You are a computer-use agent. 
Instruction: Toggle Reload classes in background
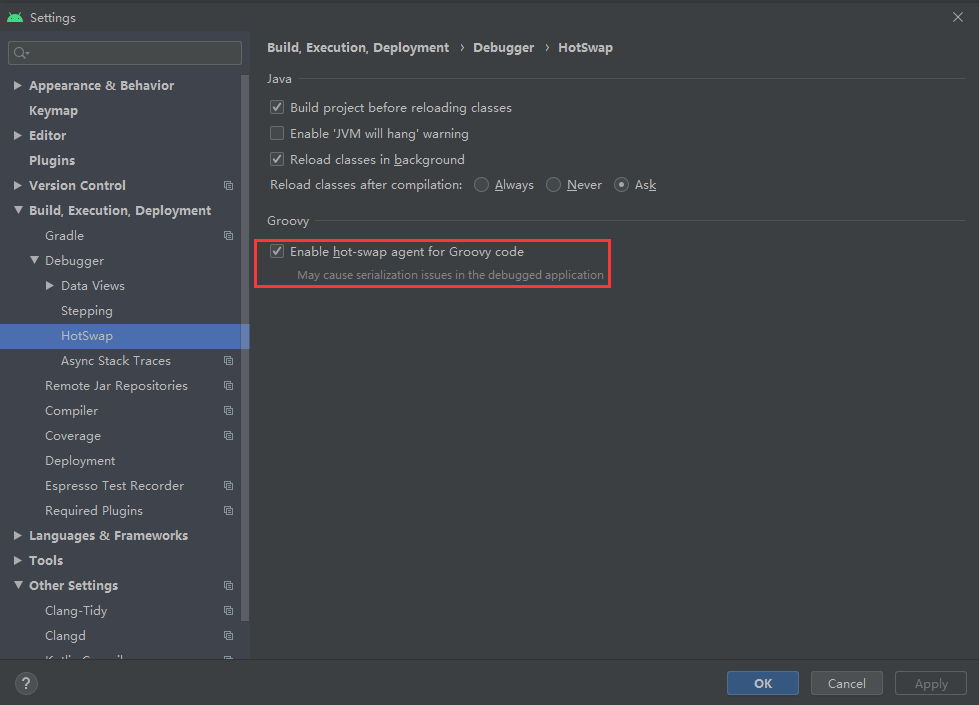(277, 159)
